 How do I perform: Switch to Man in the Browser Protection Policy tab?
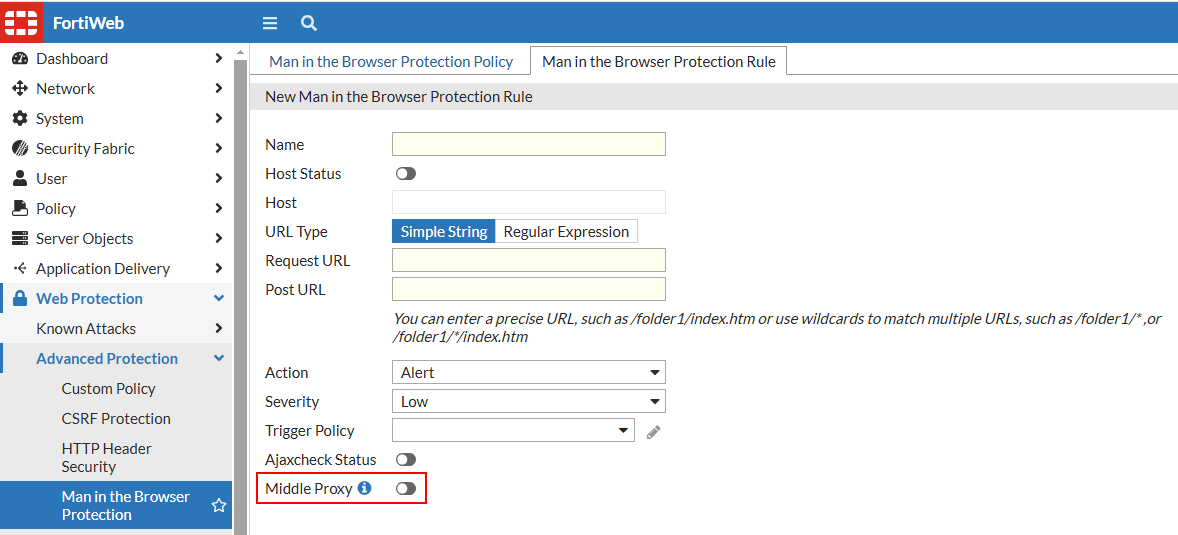pos(391,62)
